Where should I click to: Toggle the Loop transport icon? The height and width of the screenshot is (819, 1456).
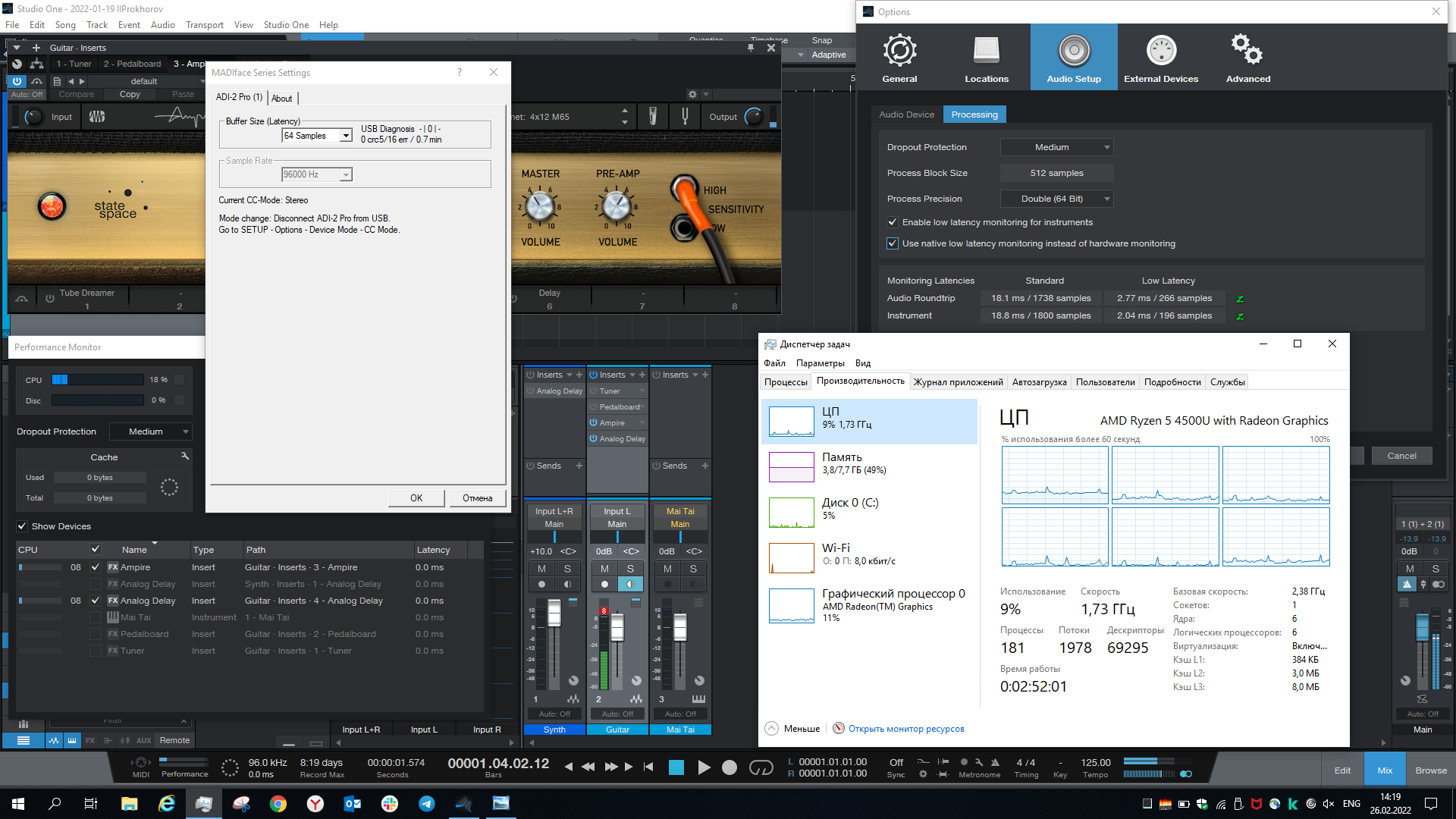pos(761,767)
